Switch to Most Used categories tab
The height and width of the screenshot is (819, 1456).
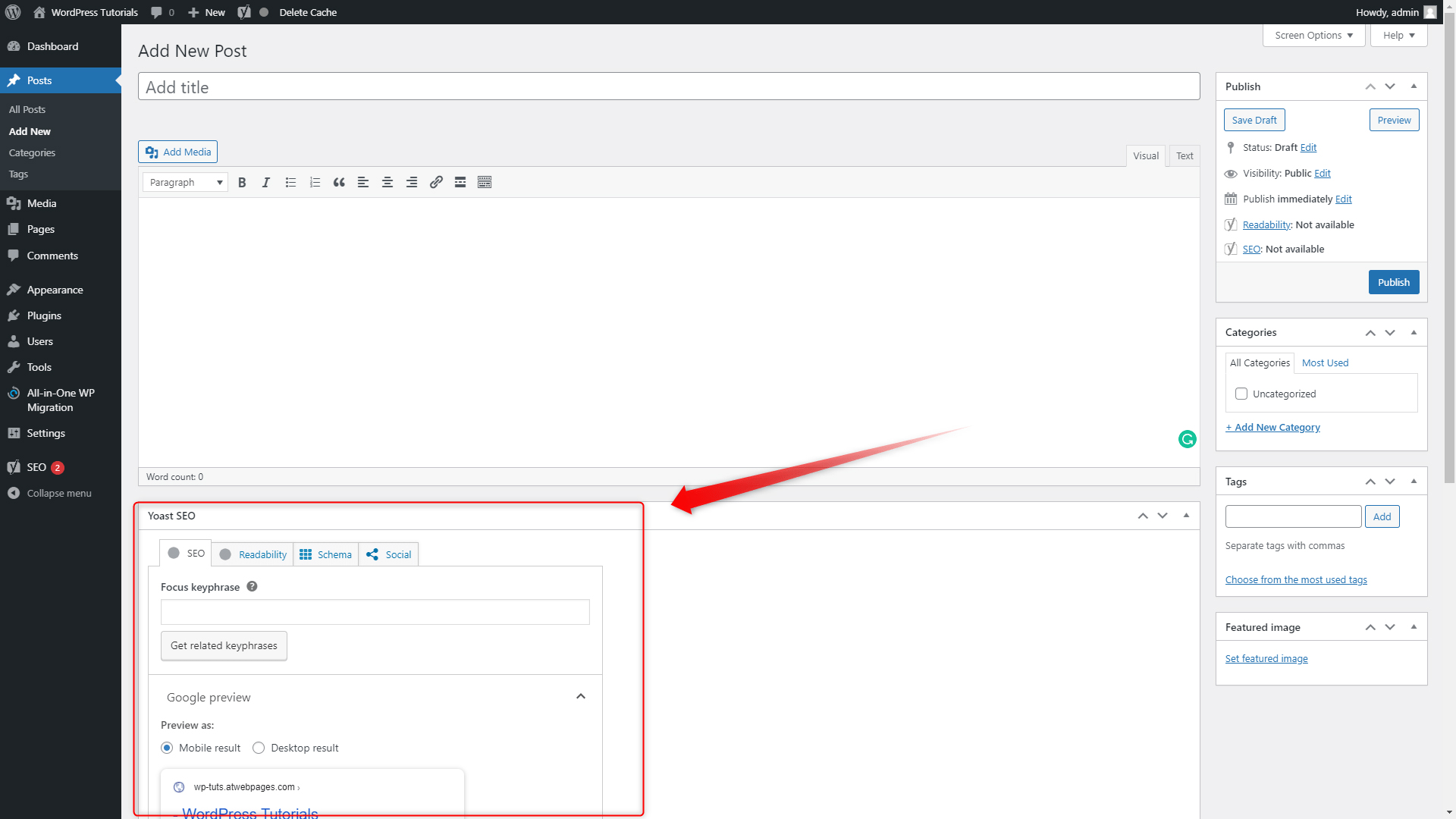(x=1325, y=362)
